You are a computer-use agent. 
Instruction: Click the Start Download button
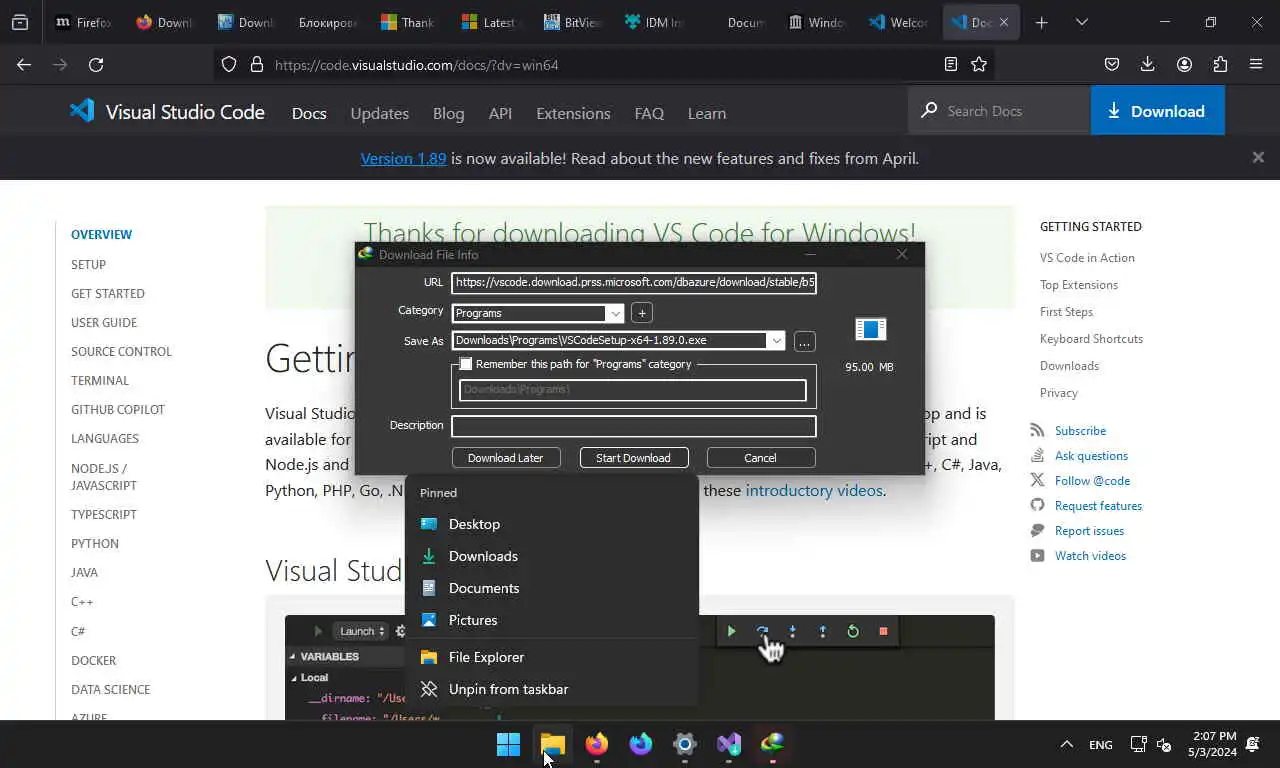click(x=634, y=458)
